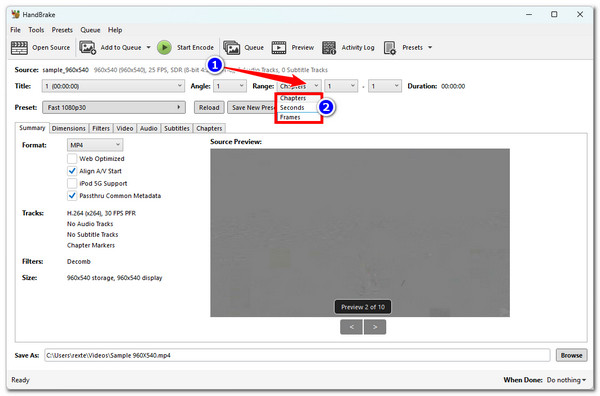
Task: Open the Fast 1080p30 preset selector
Action: tap(114, 108)
